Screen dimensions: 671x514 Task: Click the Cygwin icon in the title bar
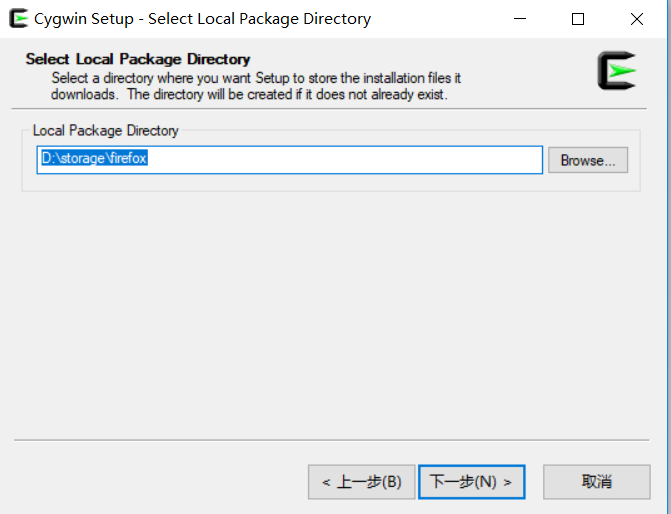pyautogui.click(x=18, y=18)
